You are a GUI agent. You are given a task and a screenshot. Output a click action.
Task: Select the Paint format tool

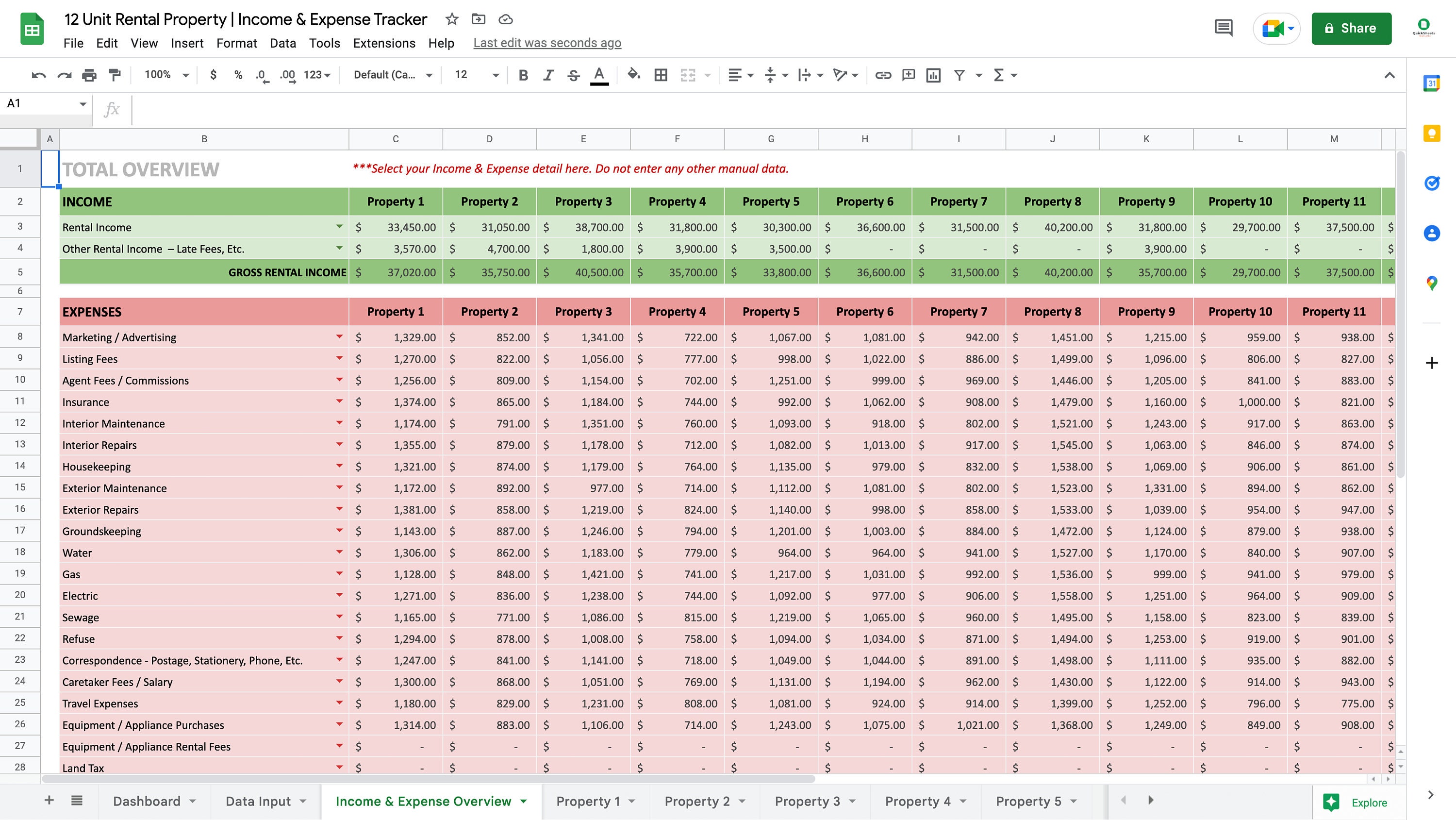[x=115, y=74]
